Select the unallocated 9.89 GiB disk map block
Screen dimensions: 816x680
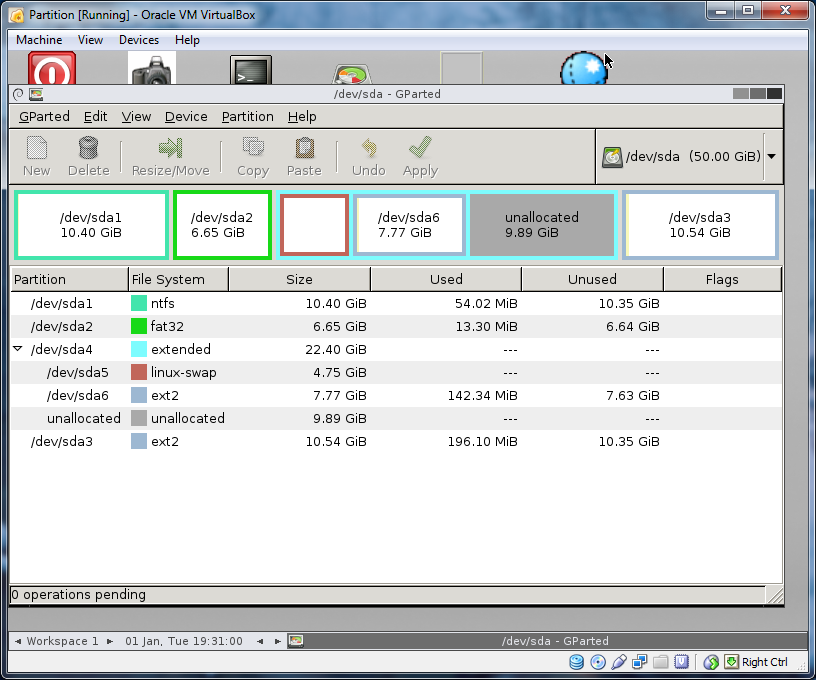[x=542, y=225]
